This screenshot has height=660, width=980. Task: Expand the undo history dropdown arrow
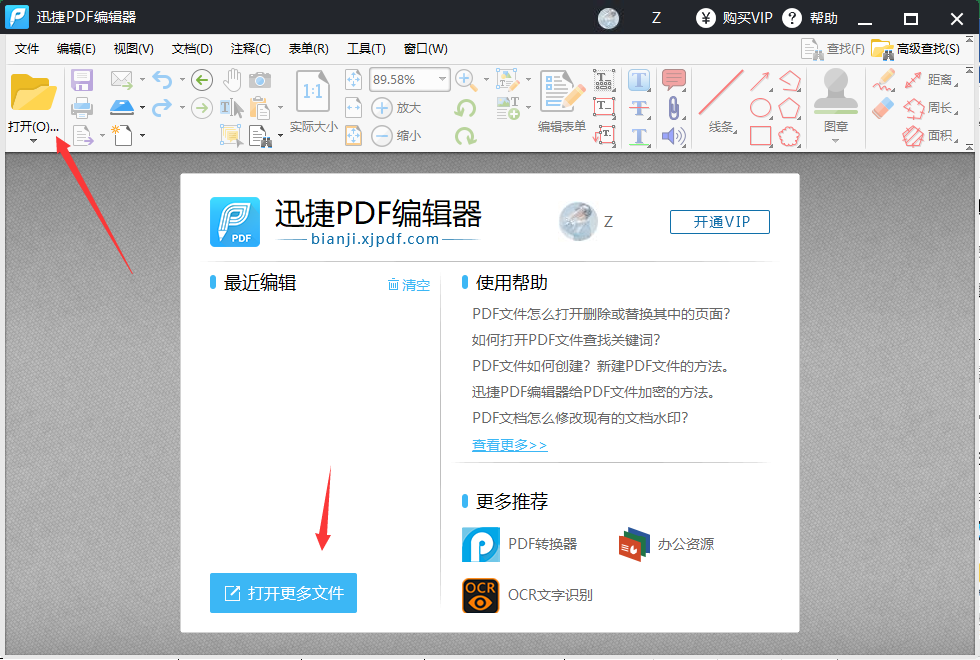click(x=182, y=79)
